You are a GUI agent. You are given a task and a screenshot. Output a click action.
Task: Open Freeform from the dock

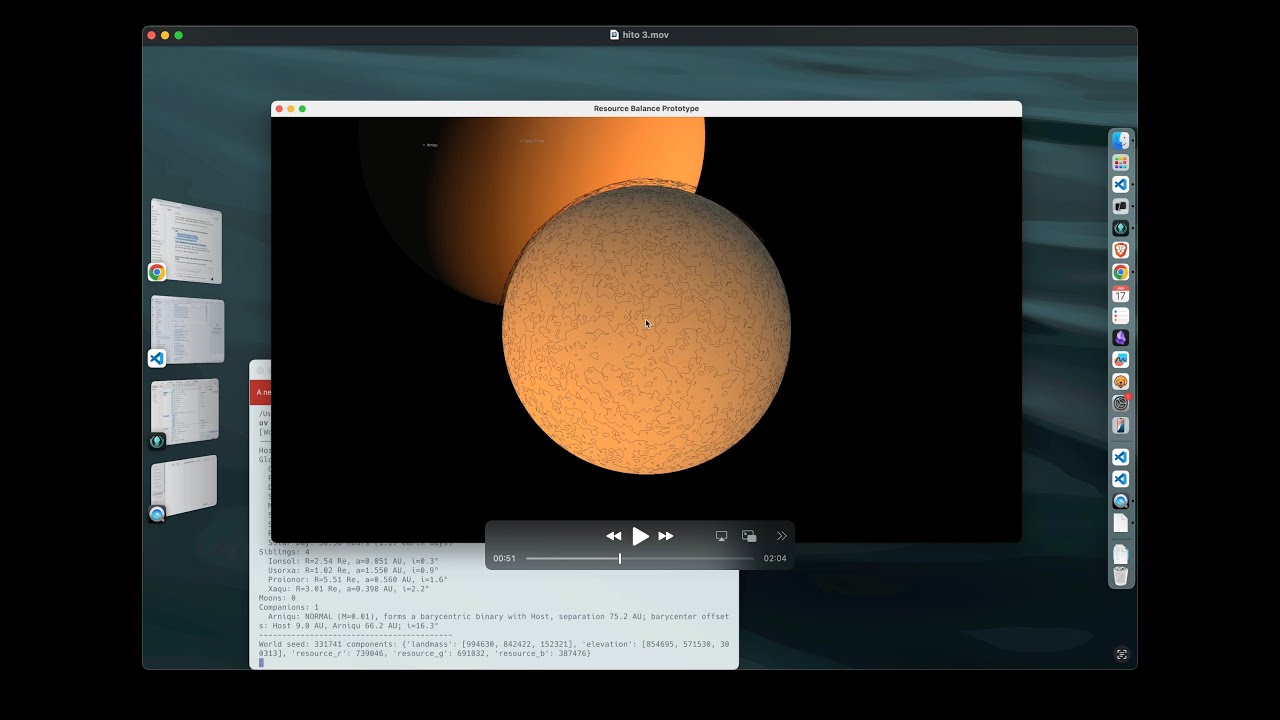[1121, 360]
